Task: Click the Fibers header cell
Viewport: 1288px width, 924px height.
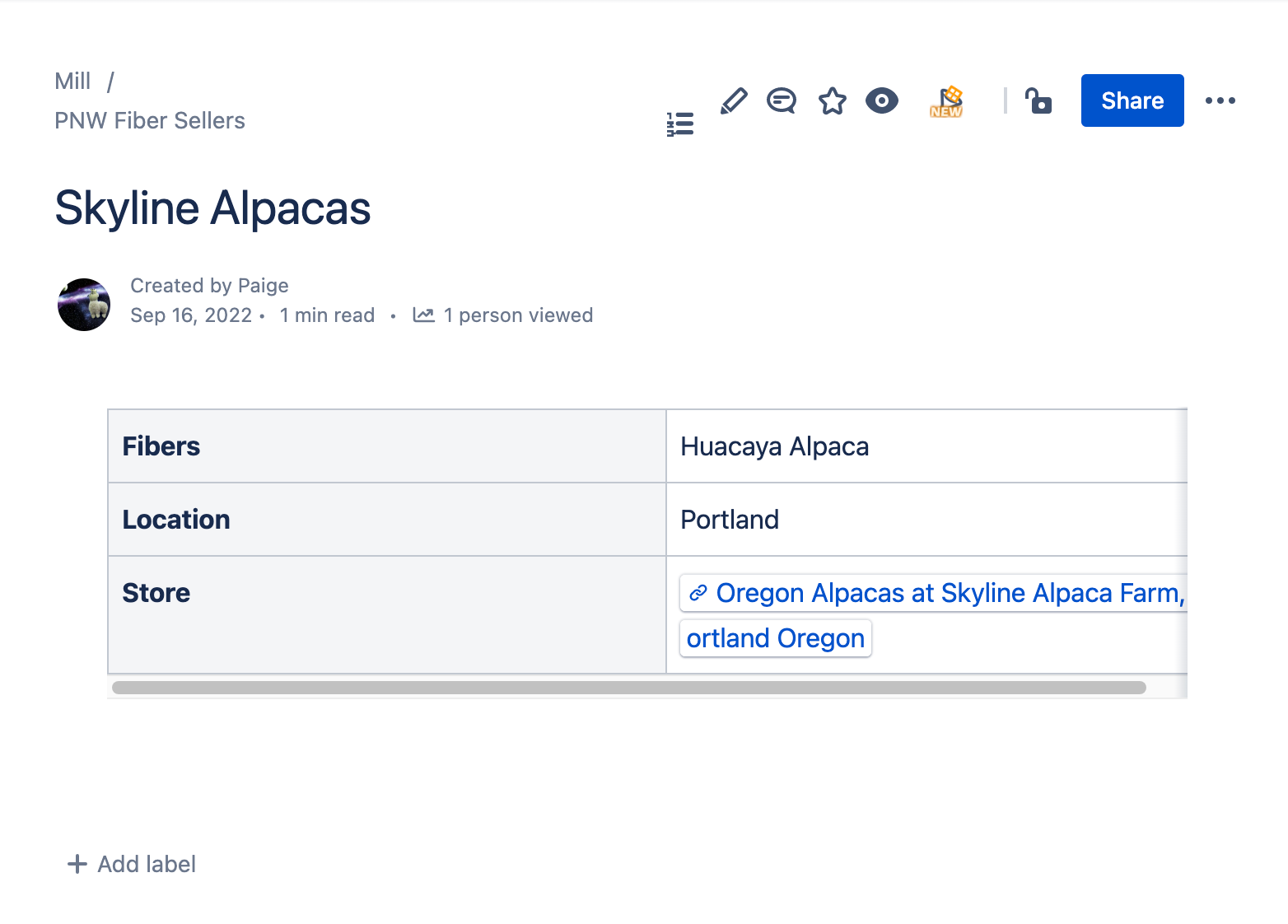Action: [387, 446]
